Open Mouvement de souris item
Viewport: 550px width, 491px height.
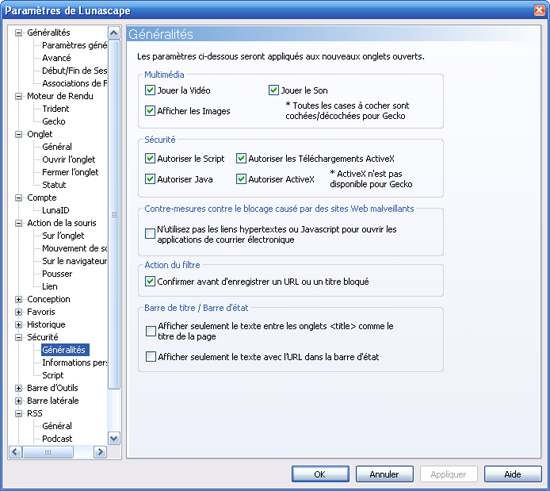pos(74,248)
